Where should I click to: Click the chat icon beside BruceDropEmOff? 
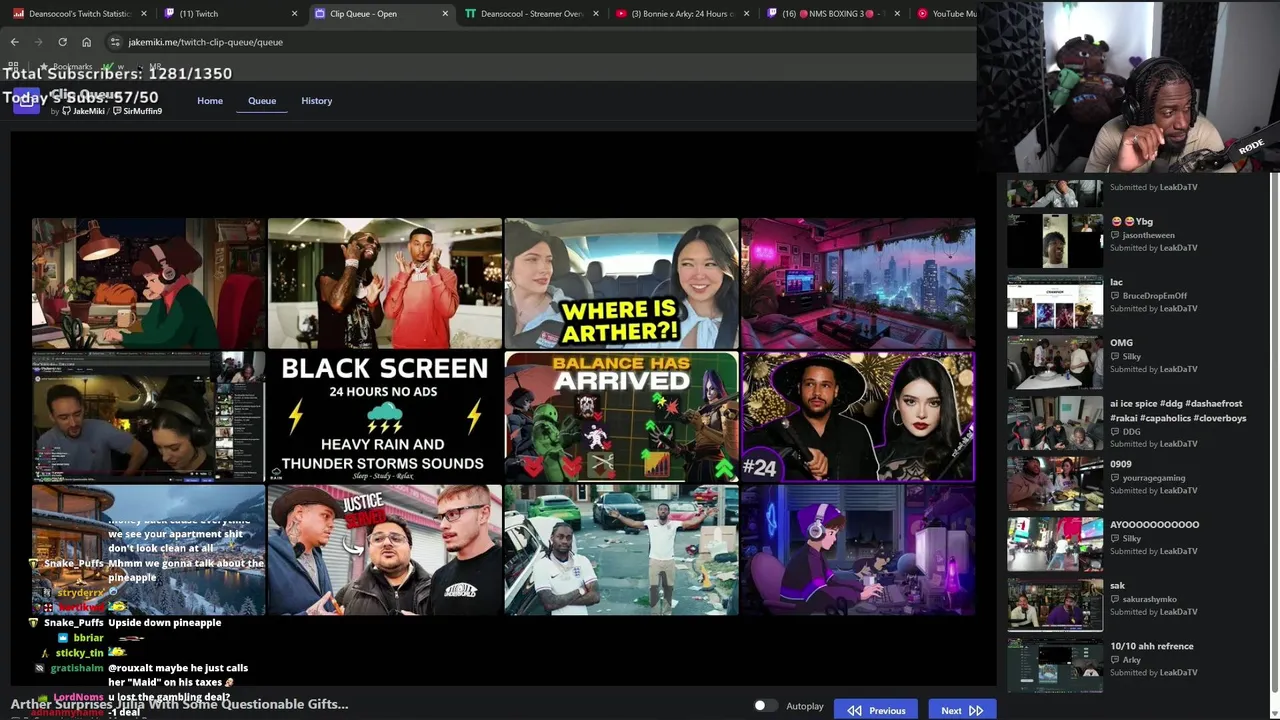[x=1115, y=296]
